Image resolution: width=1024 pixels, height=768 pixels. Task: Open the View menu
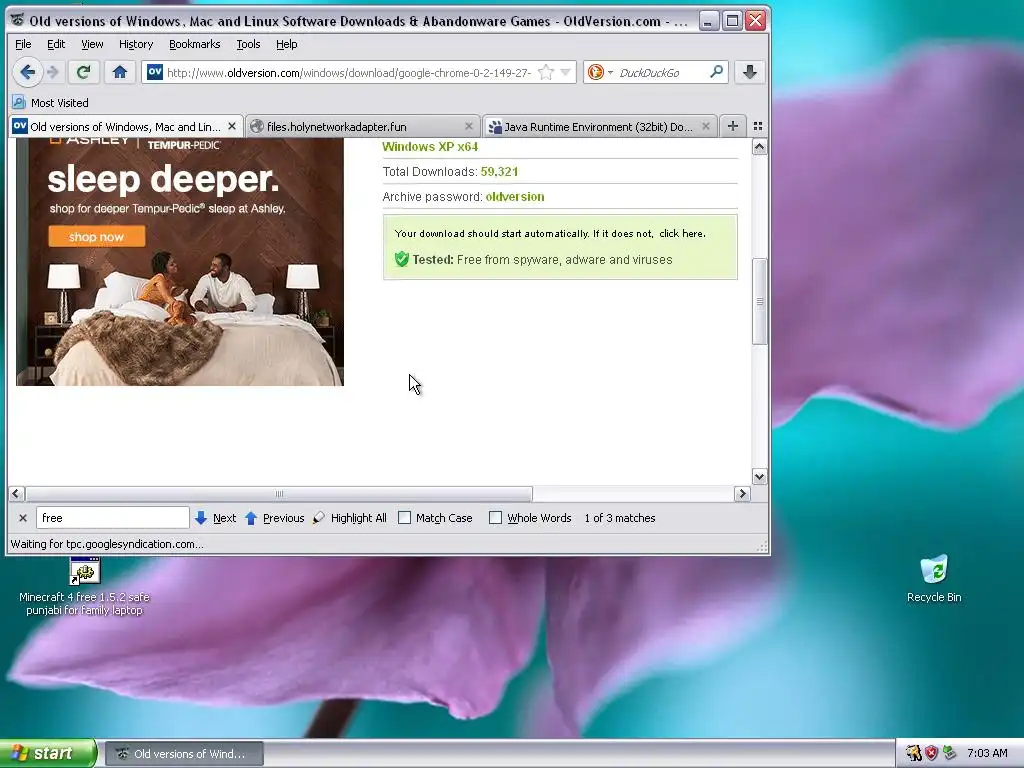(x=92, y=44)
